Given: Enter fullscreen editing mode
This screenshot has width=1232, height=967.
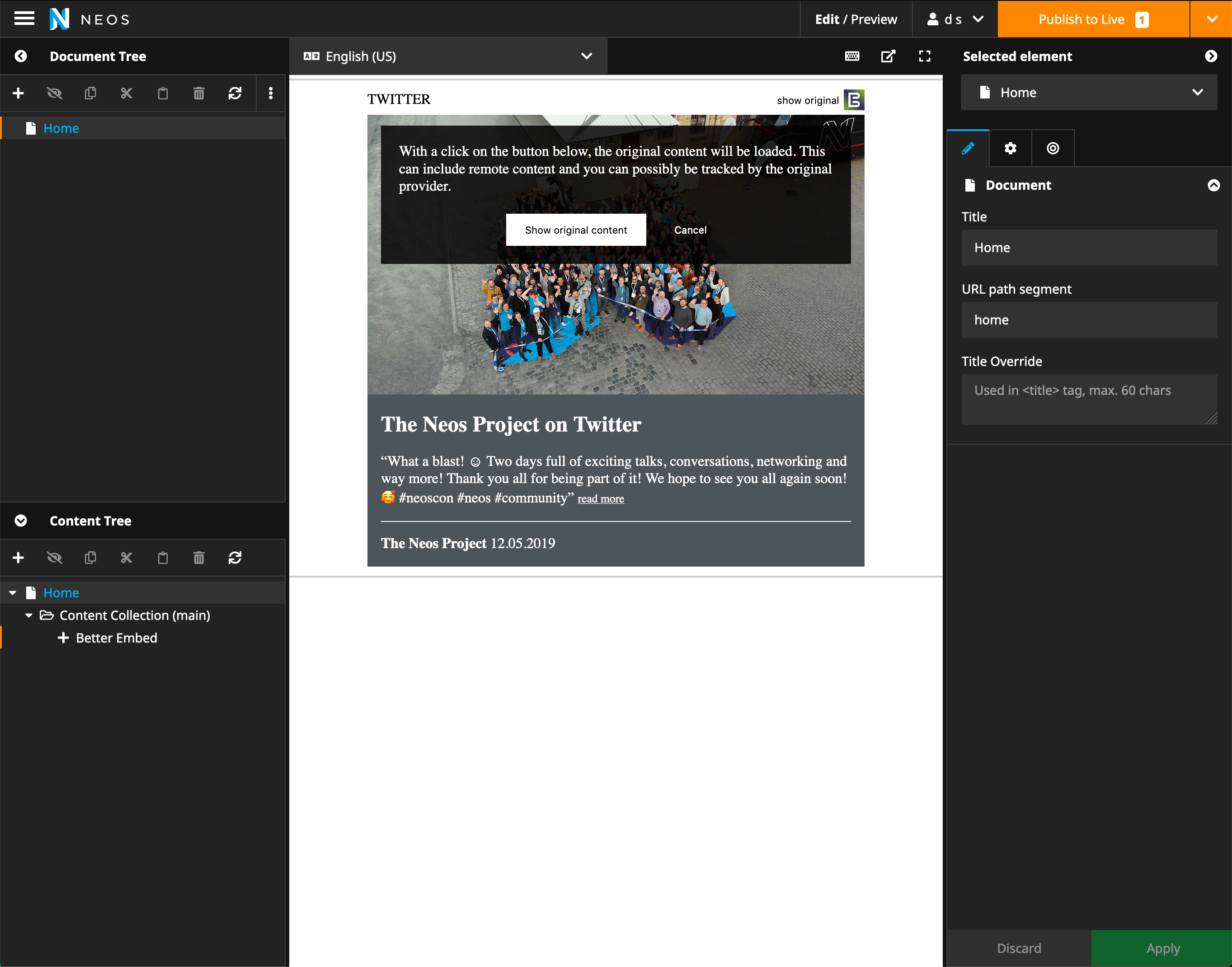Looking at the screenshot, I should (x=925, y=56).
